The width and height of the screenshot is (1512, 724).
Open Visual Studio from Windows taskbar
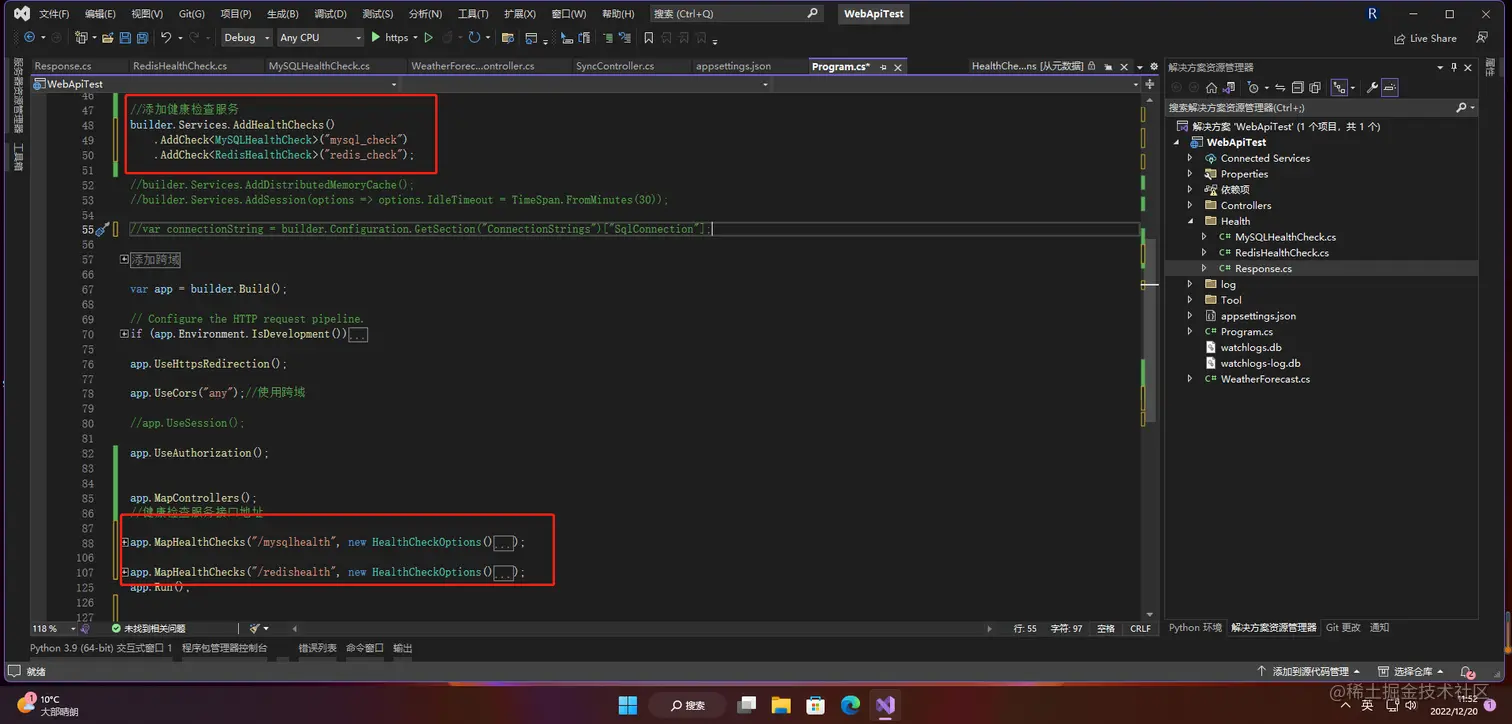pos(885,705)
